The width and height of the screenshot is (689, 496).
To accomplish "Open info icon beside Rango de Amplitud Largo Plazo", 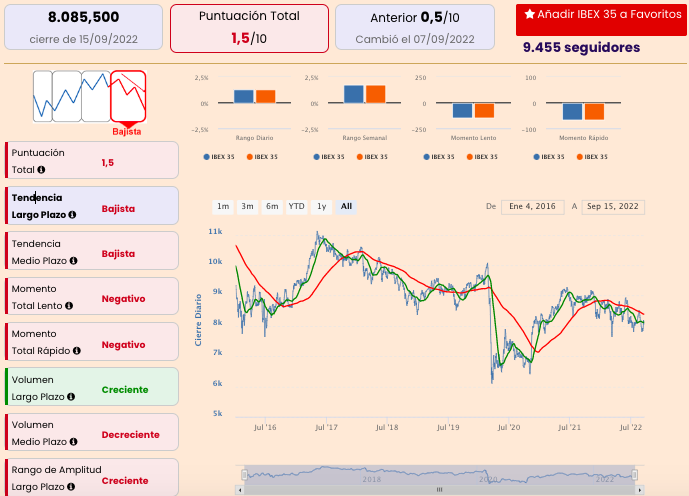I will click(x=71, y=487).
